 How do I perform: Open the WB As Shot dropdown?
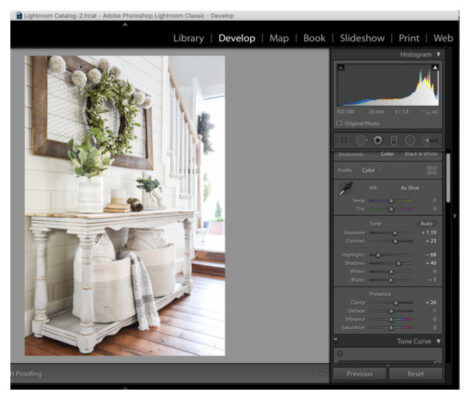point(412,188)
